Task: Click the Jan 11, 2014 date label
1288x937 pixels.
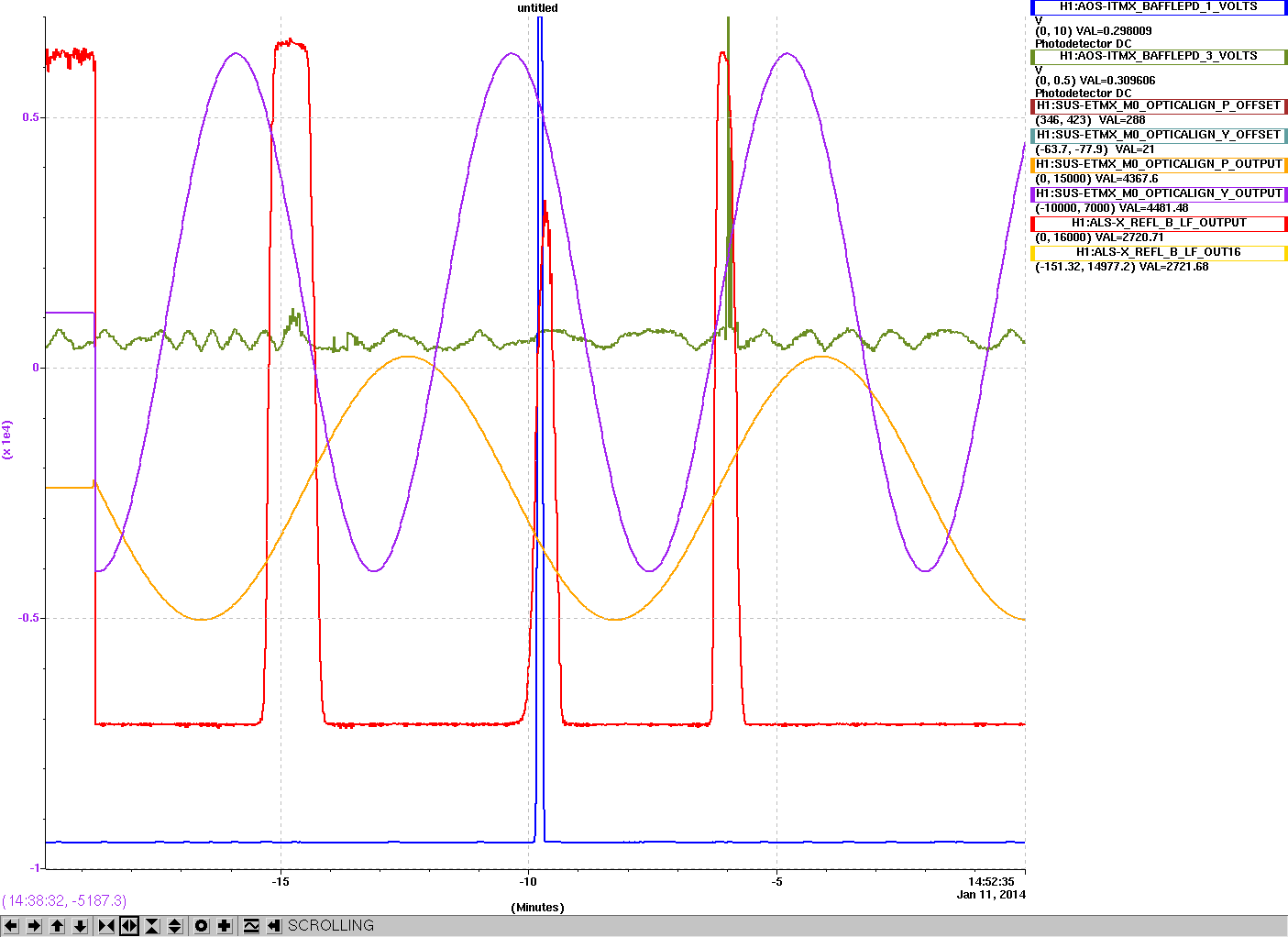Action: pos(991,895)
